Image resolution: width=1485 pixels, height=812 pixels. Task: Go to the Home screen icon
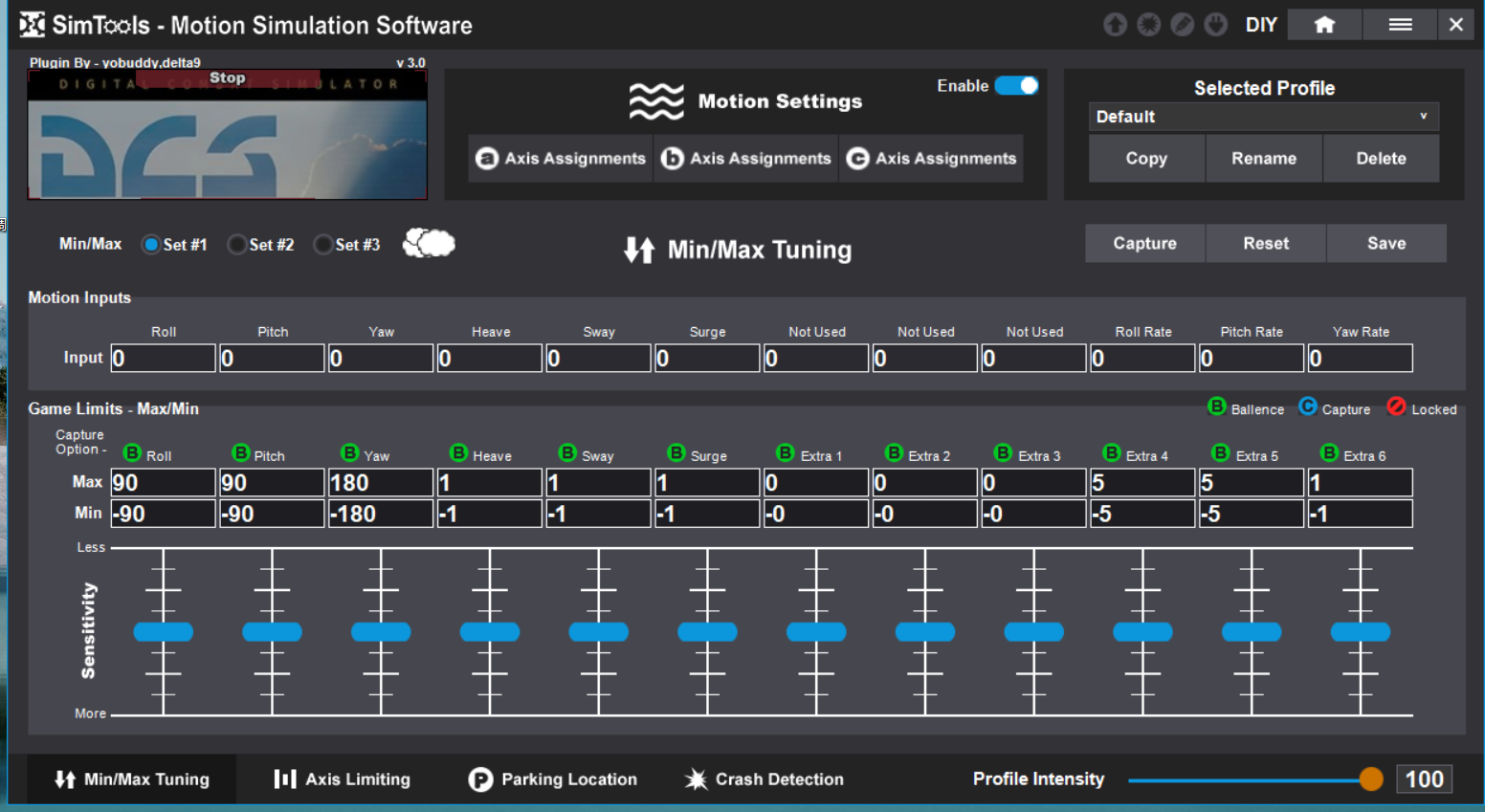[1324, 25]
